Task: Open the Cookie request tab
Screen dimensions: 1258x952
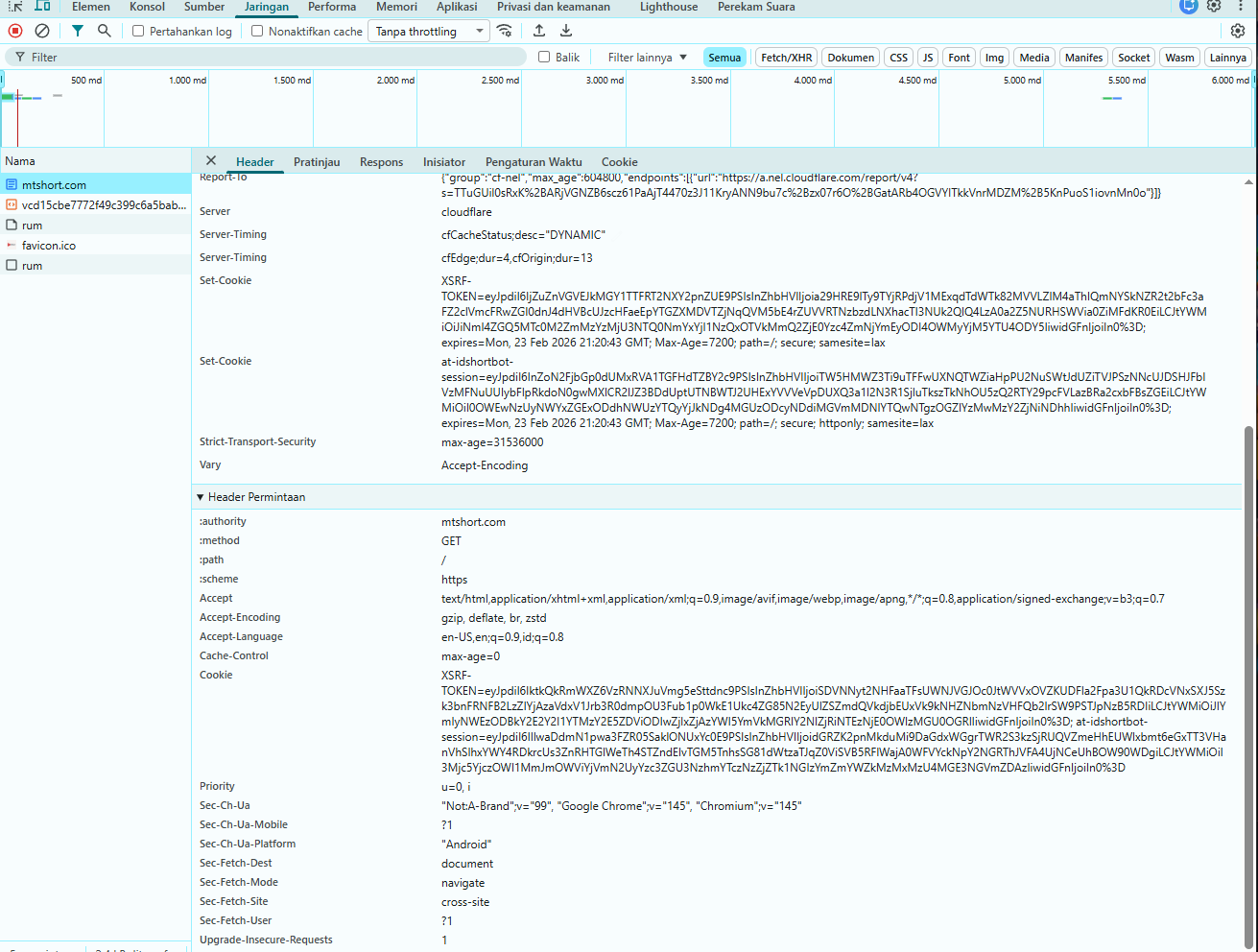Action: tap(620, 161)
